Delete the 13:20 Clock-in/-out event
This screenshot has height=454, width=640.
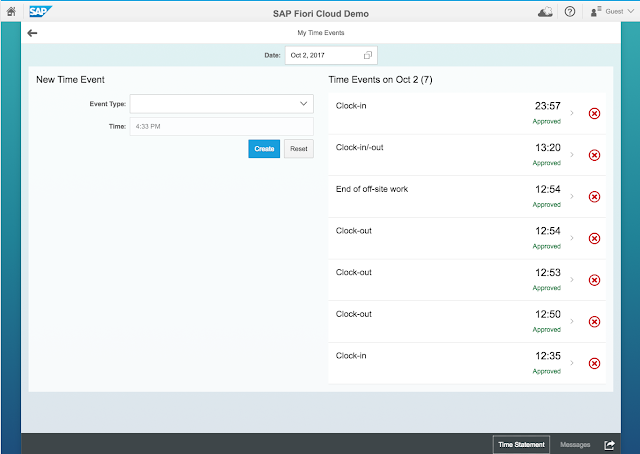pos(594,155)
